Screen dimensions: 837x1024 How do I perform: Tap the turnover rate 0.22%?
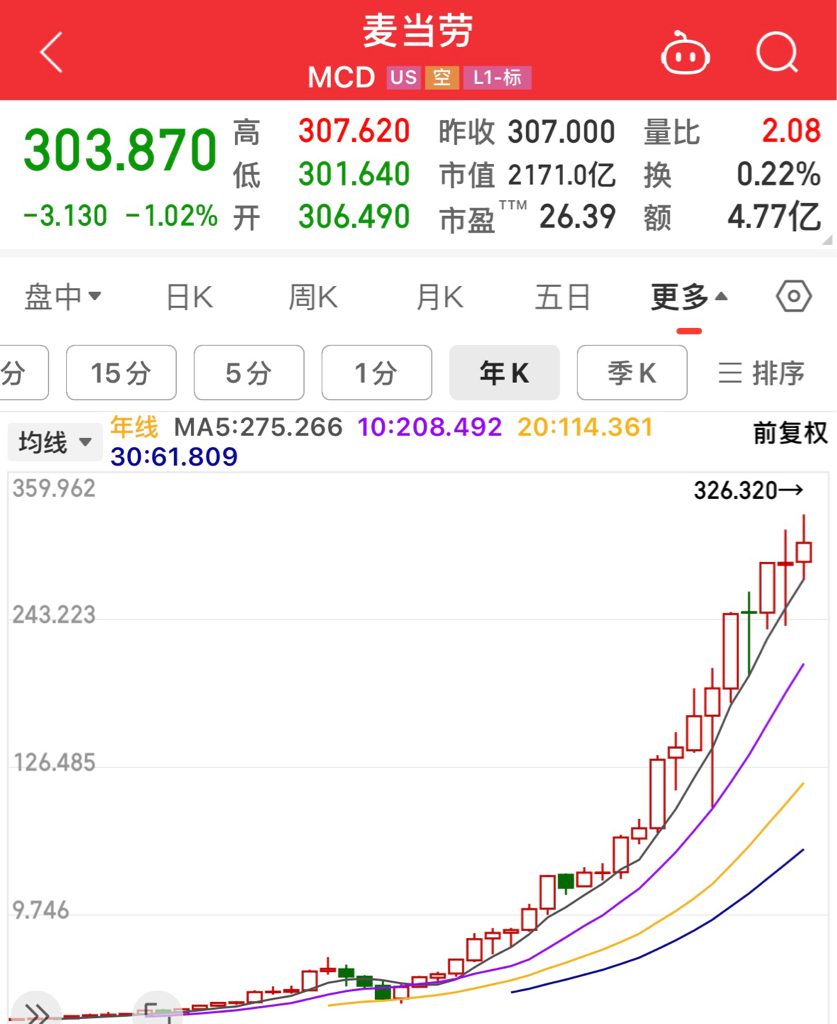click(x=778, y=174)
